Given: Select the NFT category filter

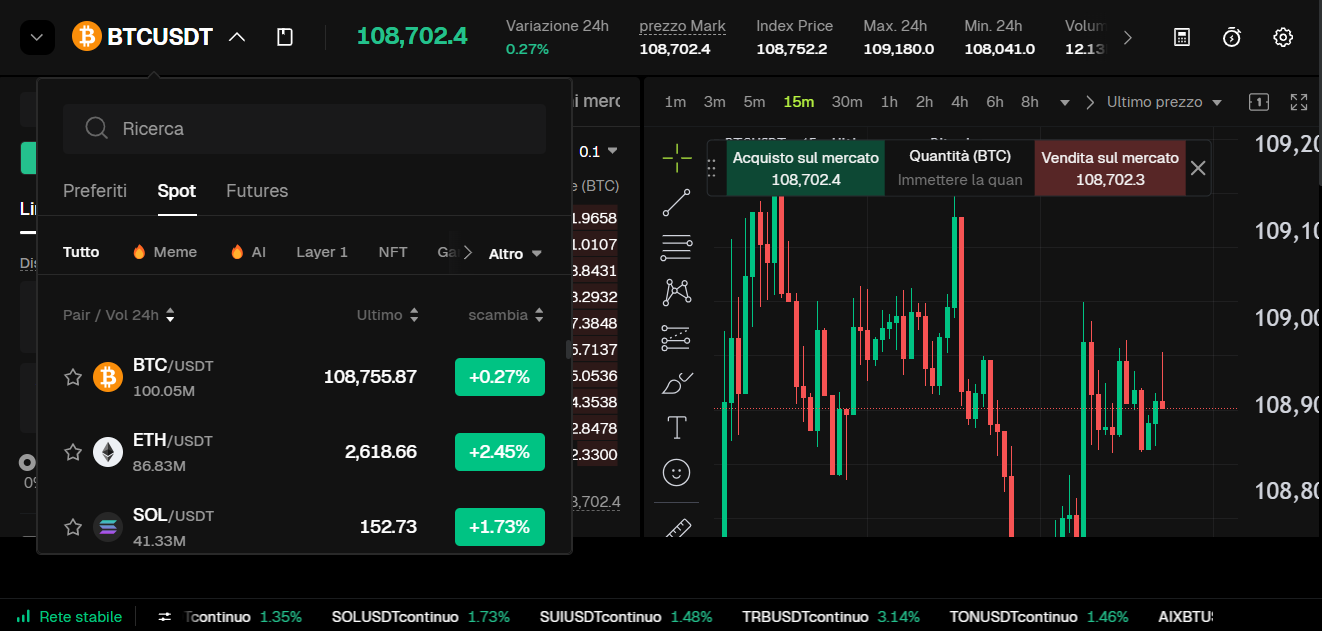Looking at the screenshot, I should point(393,252).
